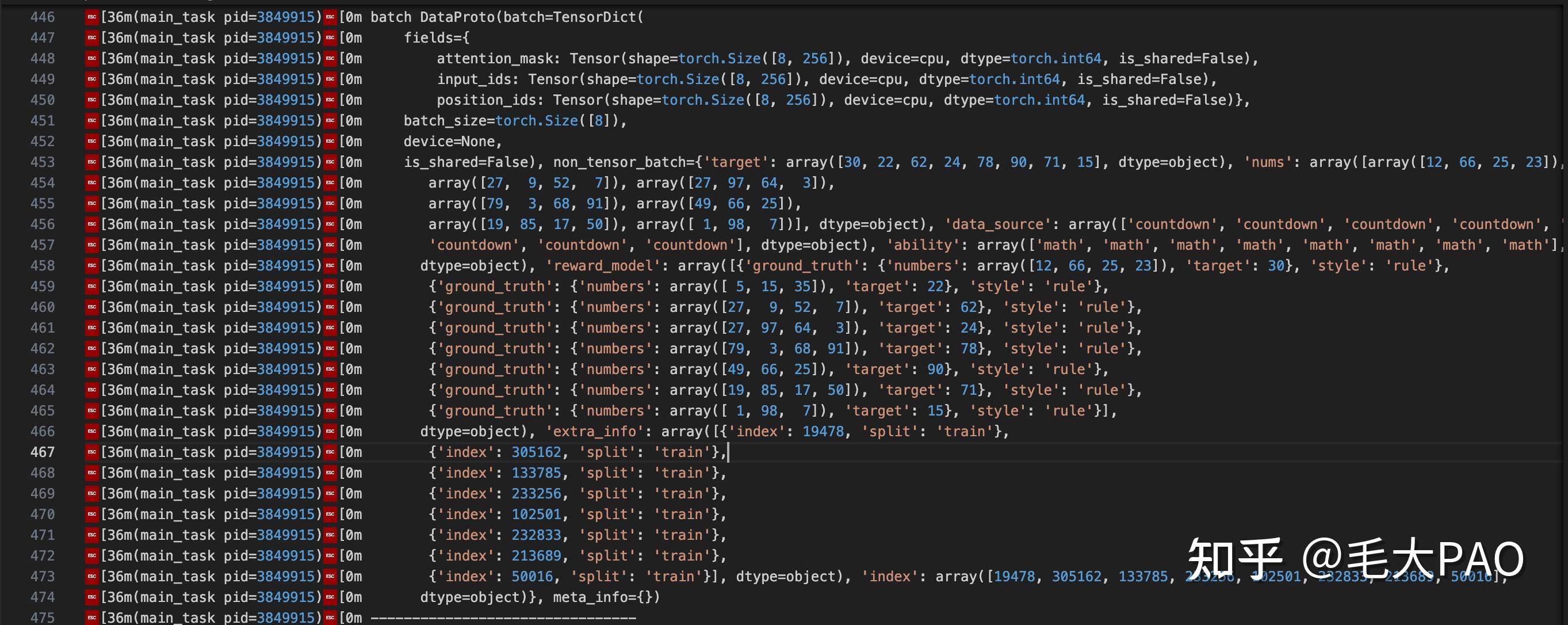Screen dimensions: 1568x625
Task: Select line number 467 in the gutter
Action: point(43,452)
